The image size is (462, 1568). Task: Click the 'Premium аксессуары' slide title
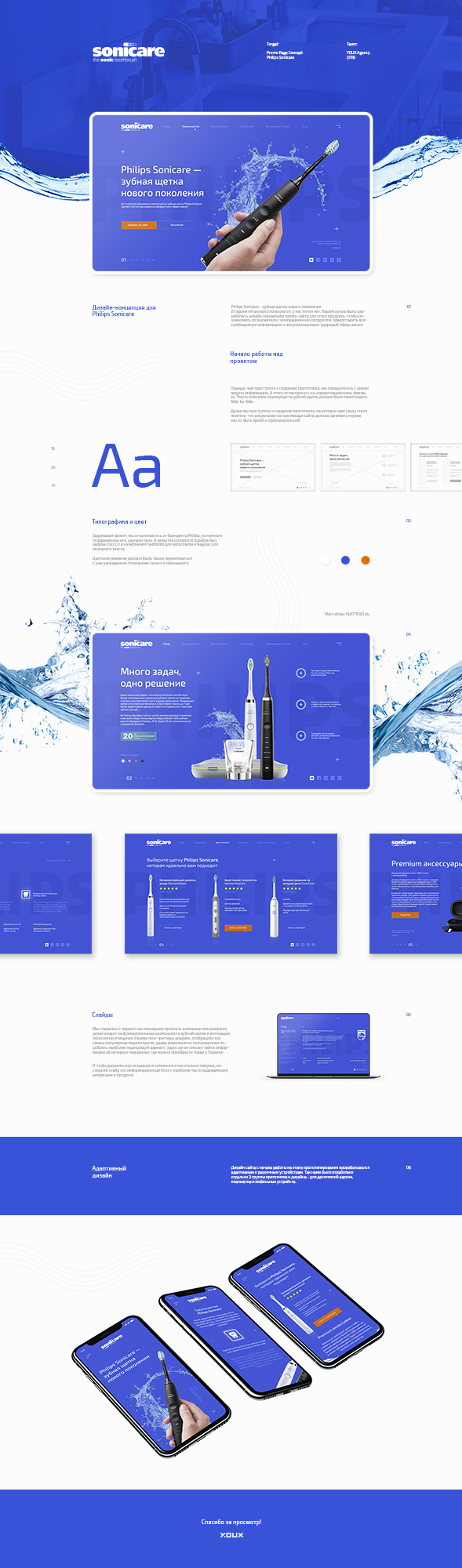(427, 864)
